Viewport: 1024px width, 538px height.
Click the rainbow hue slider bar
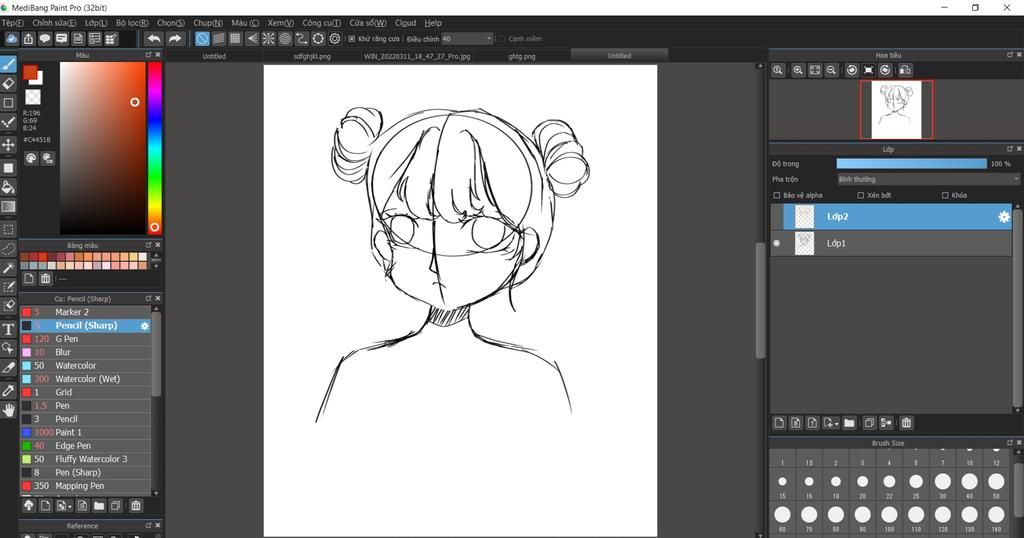(154, 148)
